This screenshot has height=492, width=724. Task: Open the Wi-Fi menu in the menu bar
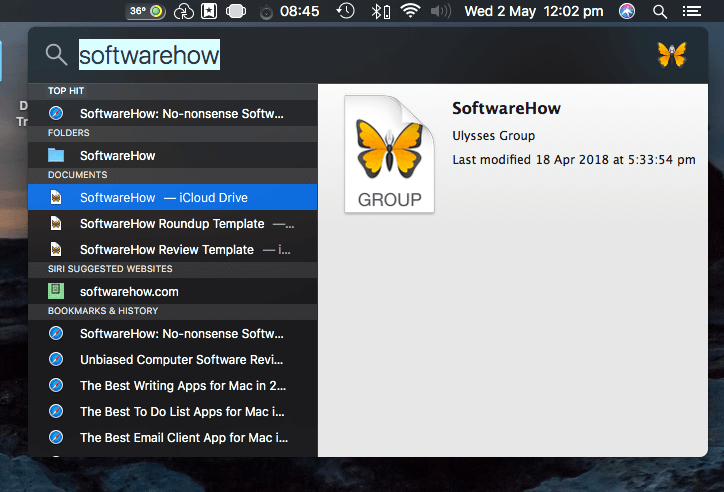click(410, 10)
